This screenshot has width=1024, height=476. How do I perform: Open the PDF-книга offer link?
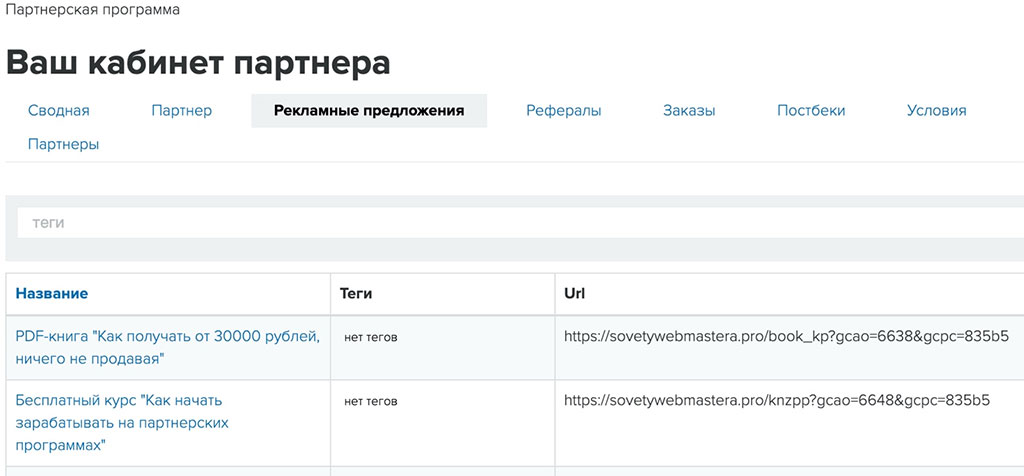[x=167, y=347]
